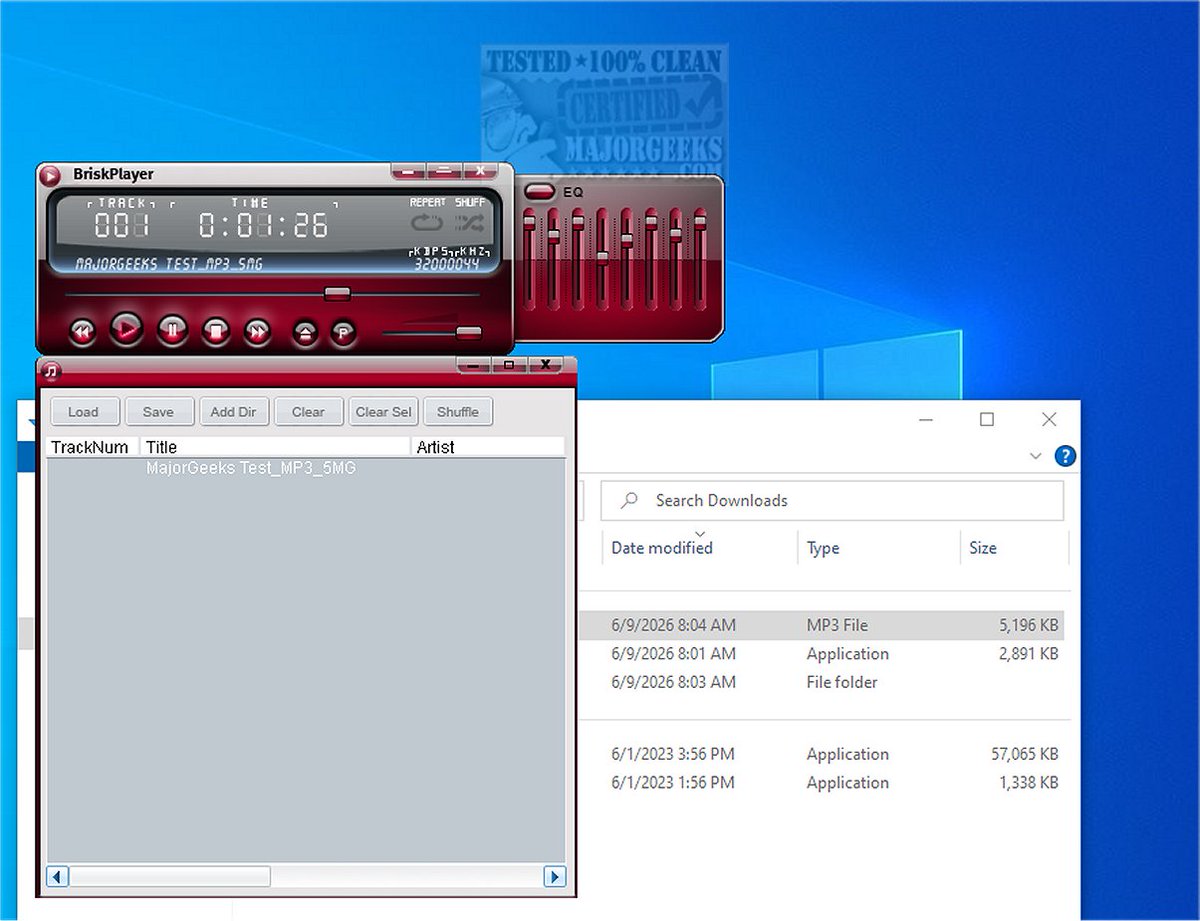Pause the track in BriskPlayer

(172, 329)
